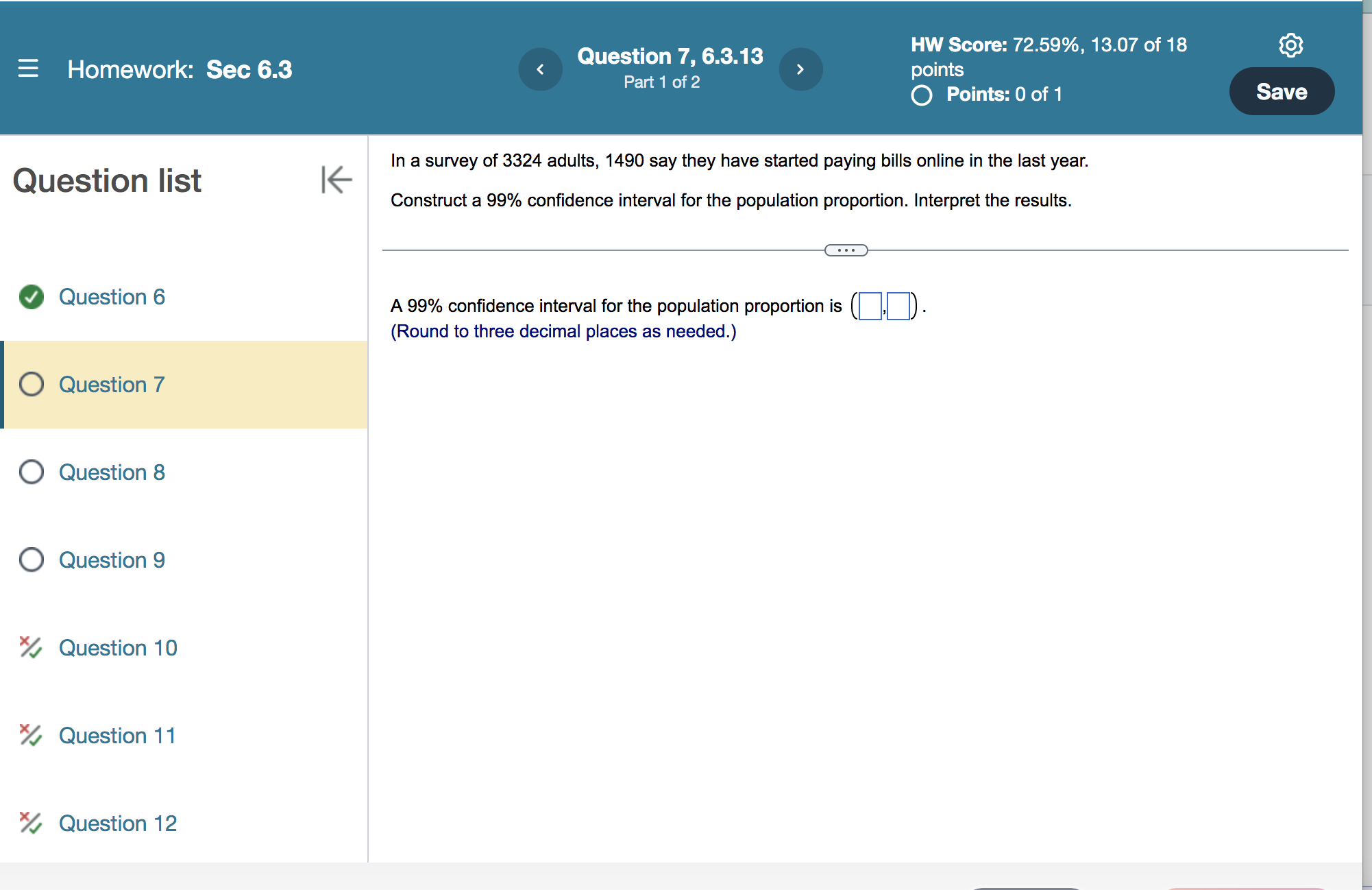
Task: Expand the ellipsis divider handle
Action: 846,250
